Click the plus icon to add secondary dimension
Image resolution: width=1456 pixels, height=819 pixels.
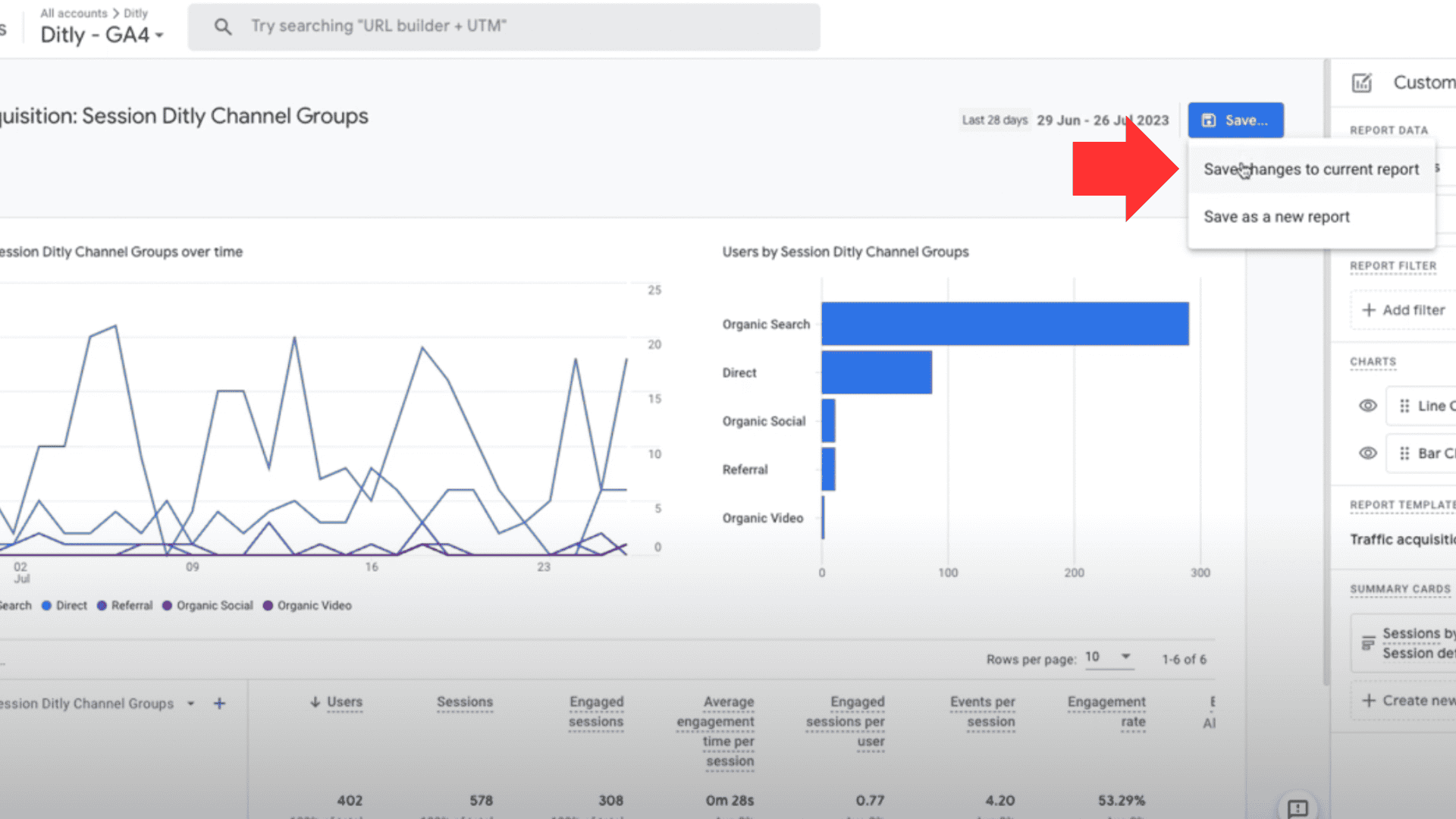[x=219, y=704]
